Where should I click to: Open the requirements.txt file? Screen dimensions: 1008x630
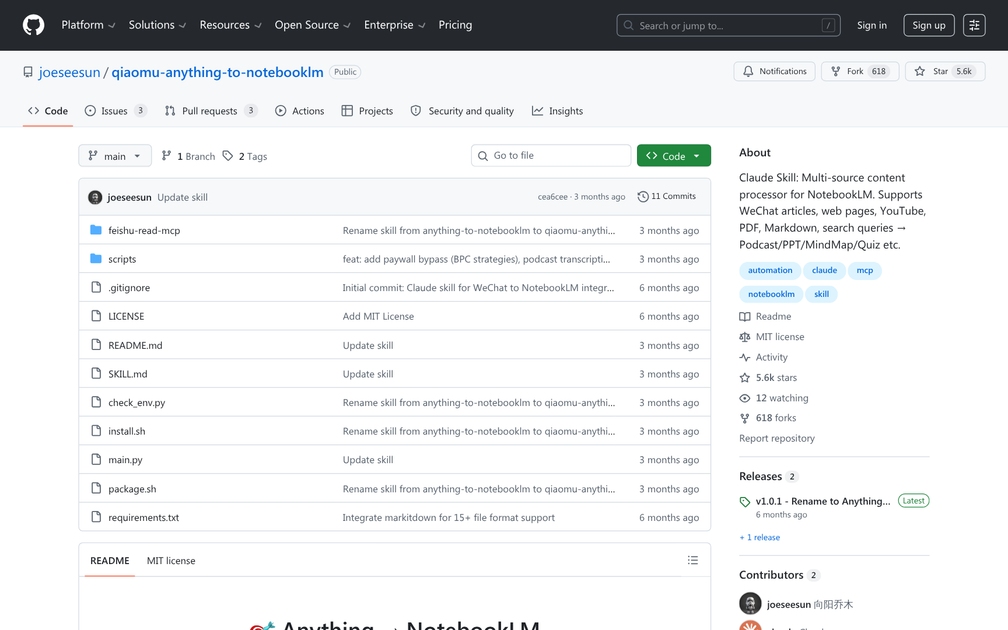click(x=143, y=518)
